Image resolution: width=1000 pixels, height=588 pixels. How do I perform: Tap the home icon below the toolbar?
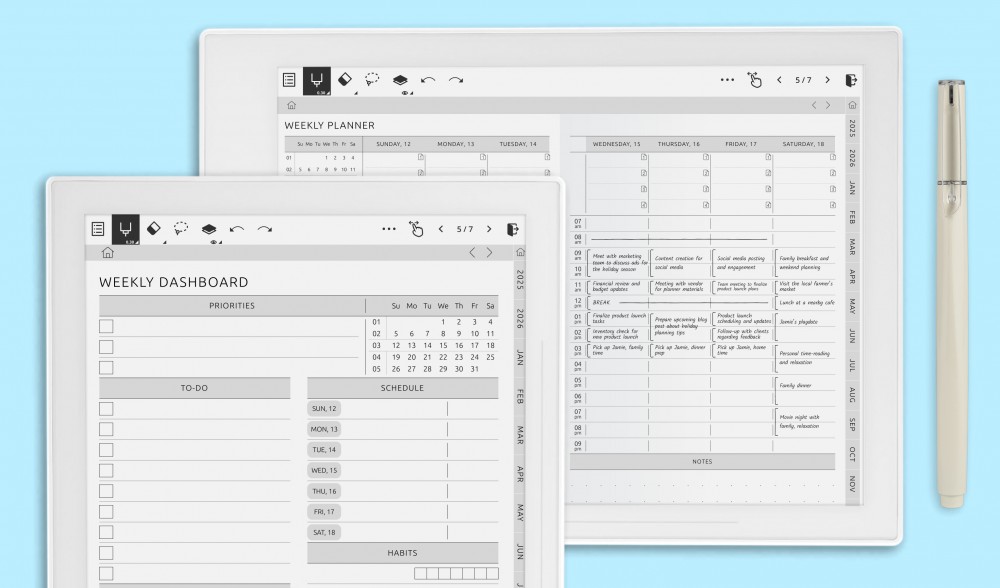point(107,251)
